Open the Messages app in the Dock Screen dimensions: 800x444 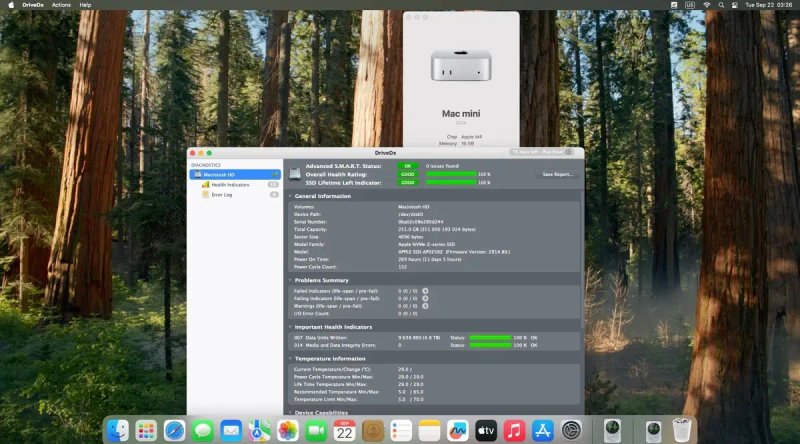203,431
